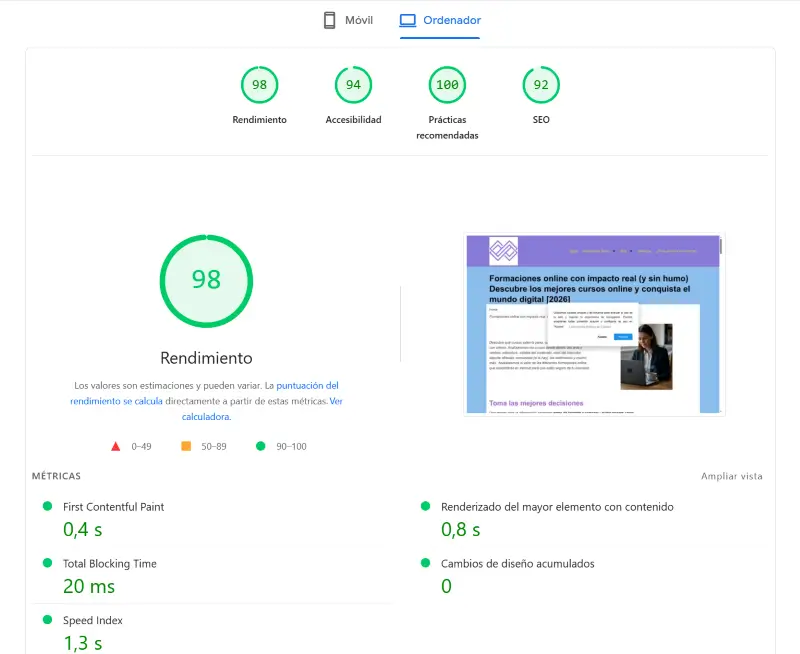Viewport: 800px width, 654px height.
Task: Click the SEO category label
Action: pyautogui.click(x=541, y=120)
